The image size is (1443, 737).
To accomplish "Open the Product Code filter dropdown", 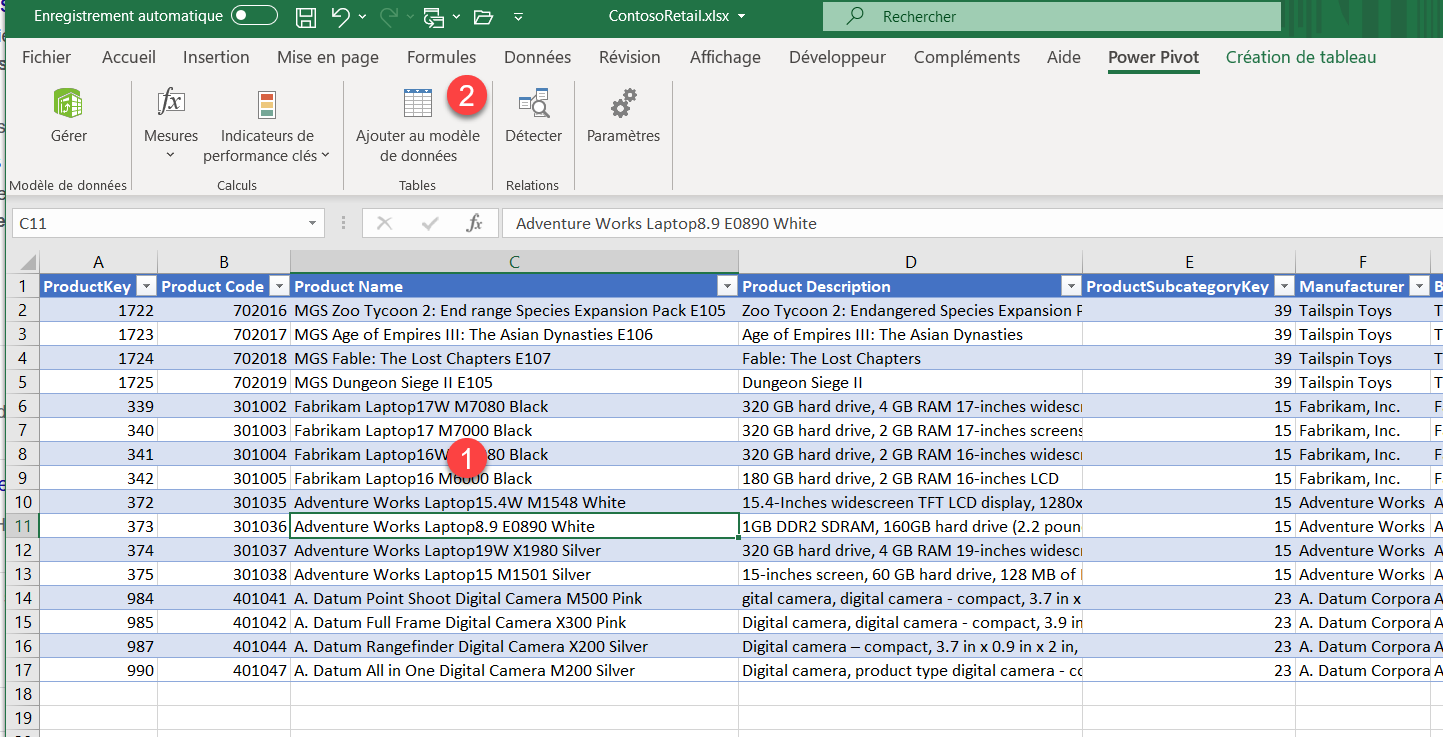I will pyautogui.click(x=277, y=287).
